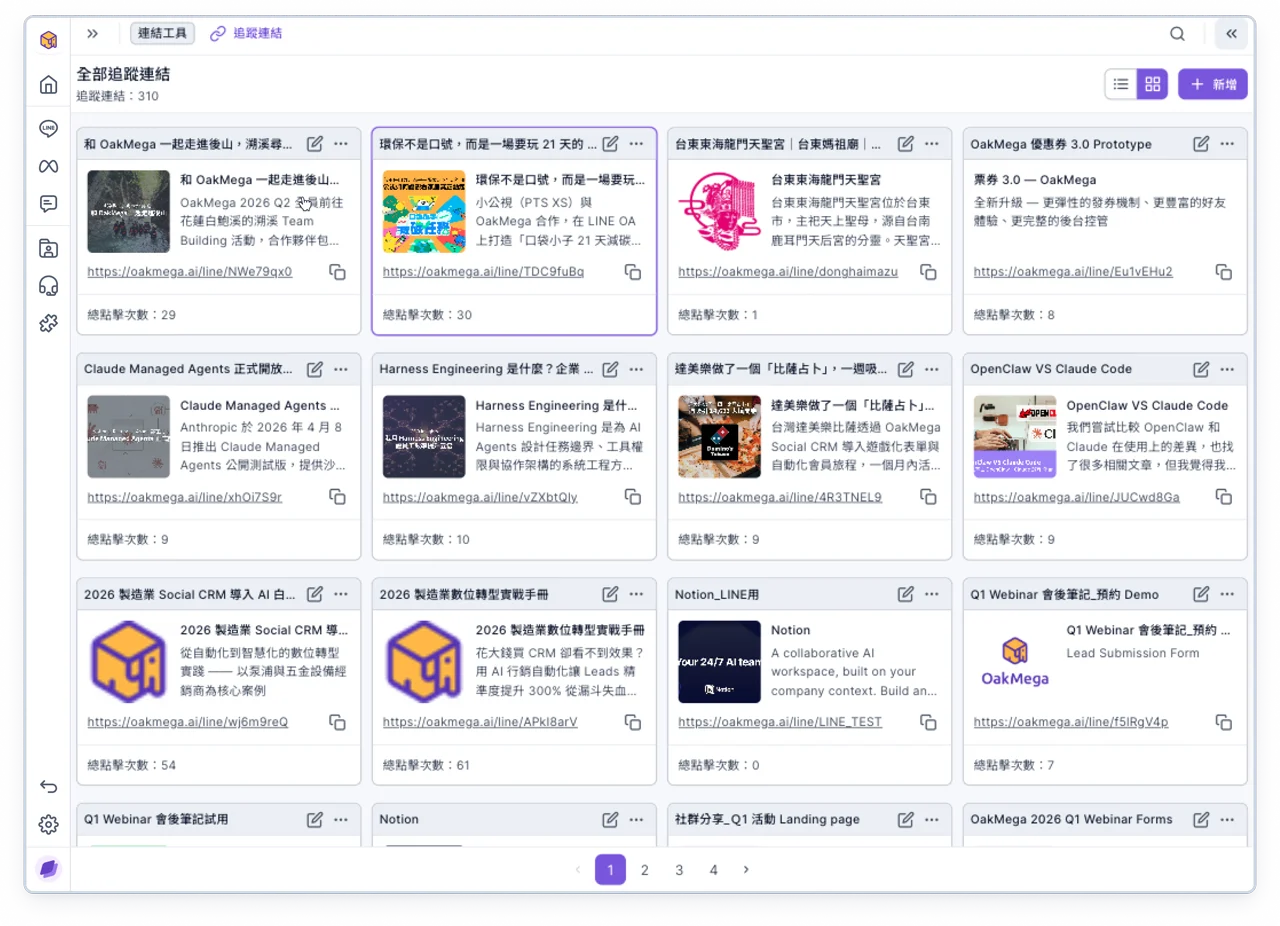Select the 追蹤連結 breadcrumb
1280x926 pixels.
pos(246,33)
